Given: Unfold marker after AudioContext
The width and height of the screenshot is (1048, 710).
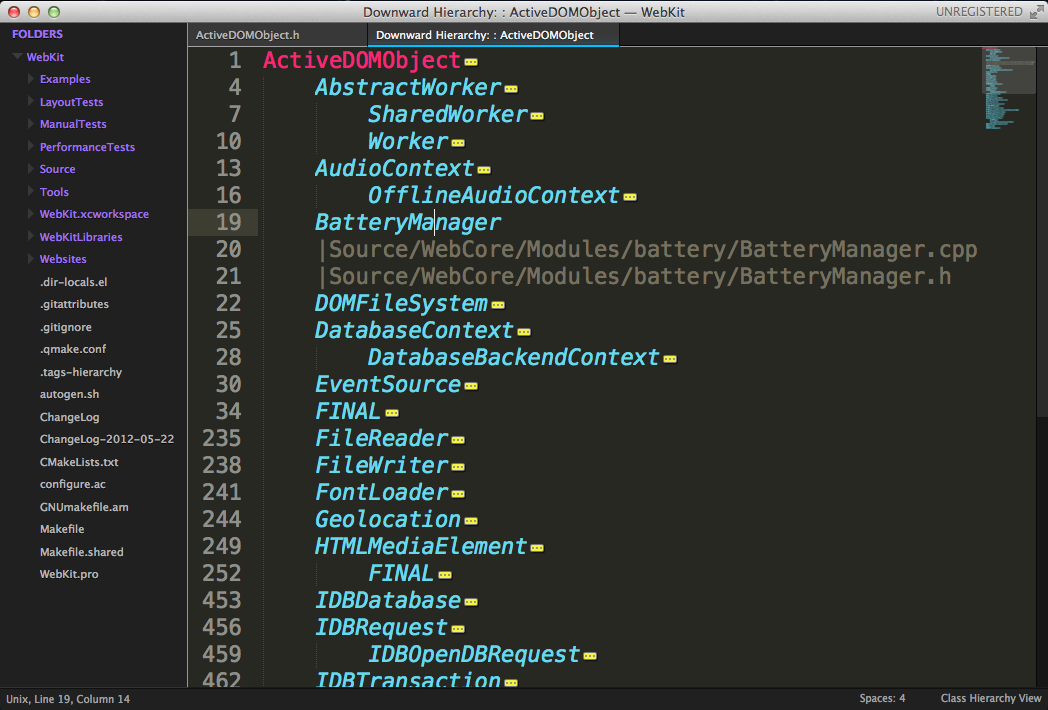Looking at the screenshot, I should pos(484,170).
